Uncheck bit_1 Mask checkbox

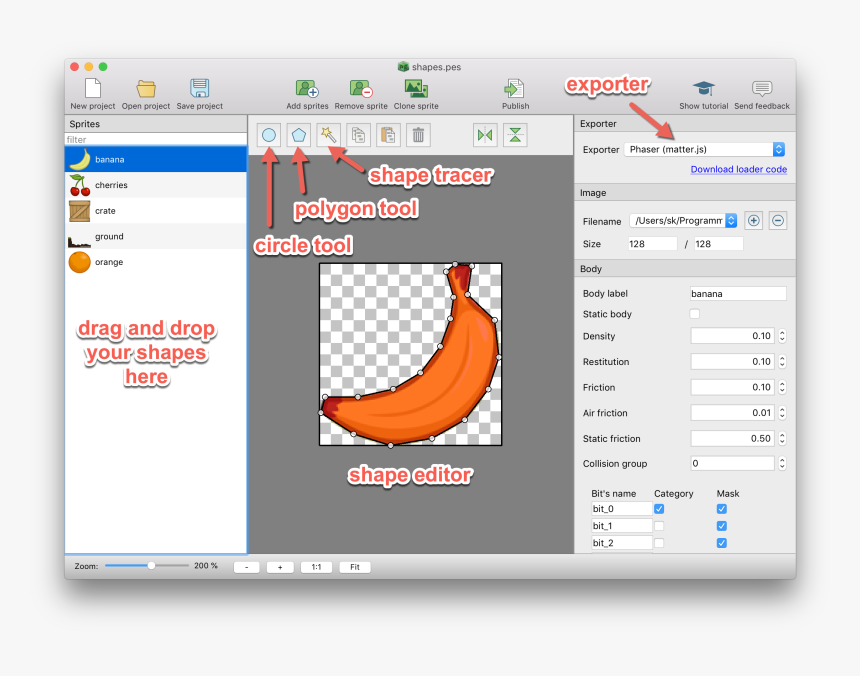pyautogui.click(x=722, y=526)
